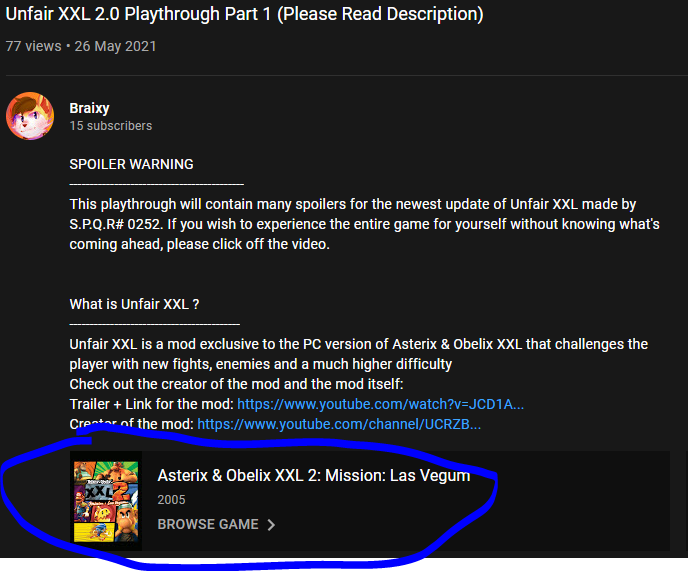Image resolution: width=688 pixels, height=571 pixels.
Task: Select the Asterix & Obelix XXL 2: Mission: Las Vegum title
Action: click(x=314, y=475)
